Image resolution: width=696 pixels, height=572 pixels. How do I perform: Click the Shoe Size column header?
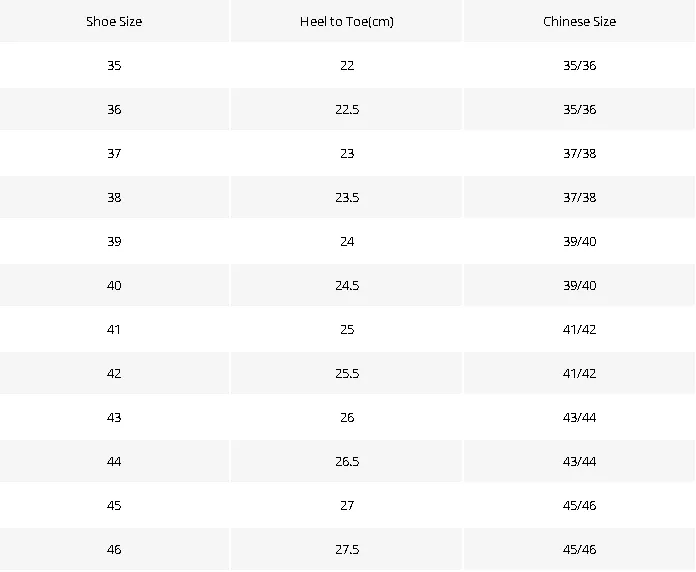(114, 21)
